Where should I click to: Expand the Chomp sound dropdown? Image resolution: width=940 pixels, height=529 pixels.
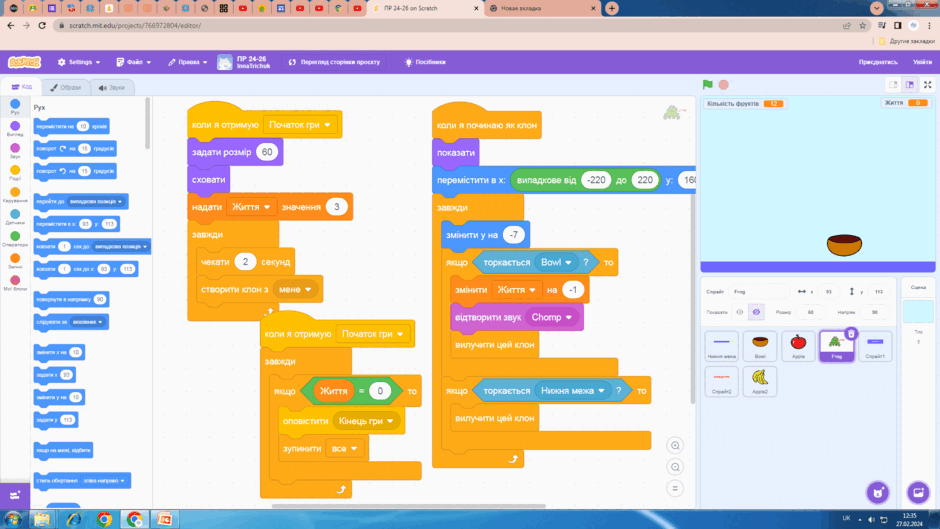click(x=568, y=317)
